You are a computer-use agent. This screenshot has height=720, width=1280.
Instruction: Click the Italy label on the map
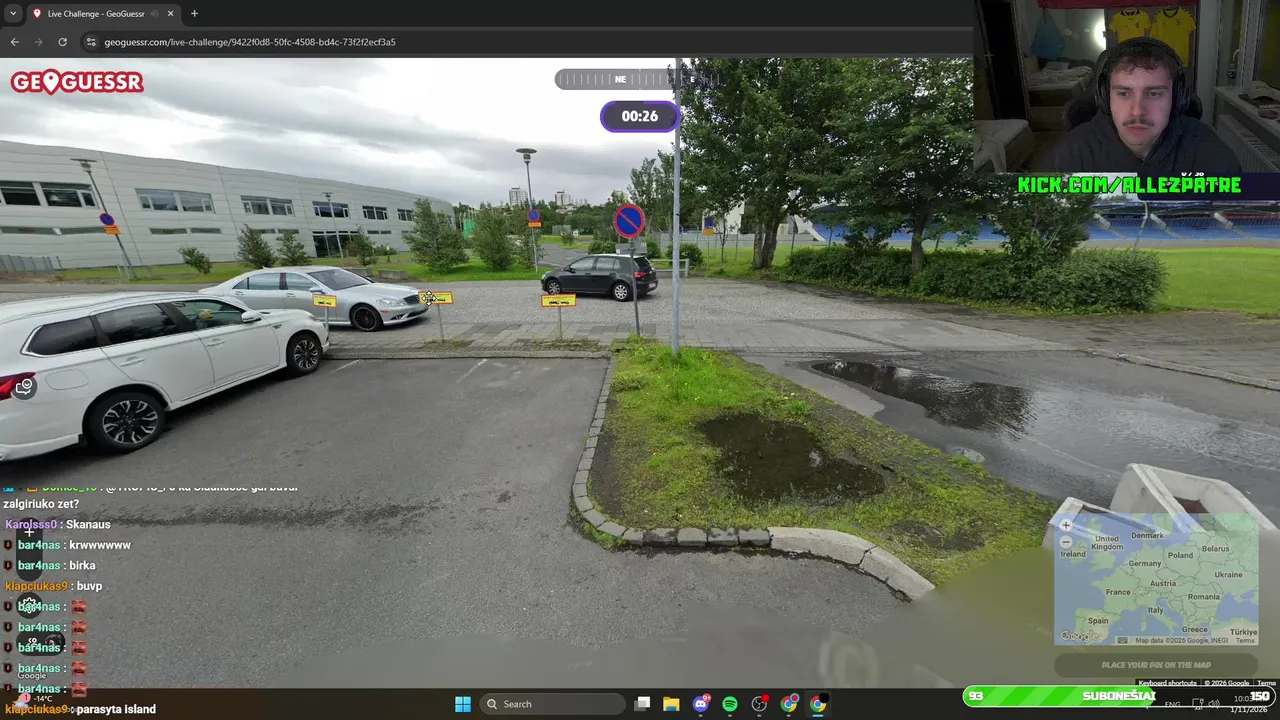point(1156,610)
